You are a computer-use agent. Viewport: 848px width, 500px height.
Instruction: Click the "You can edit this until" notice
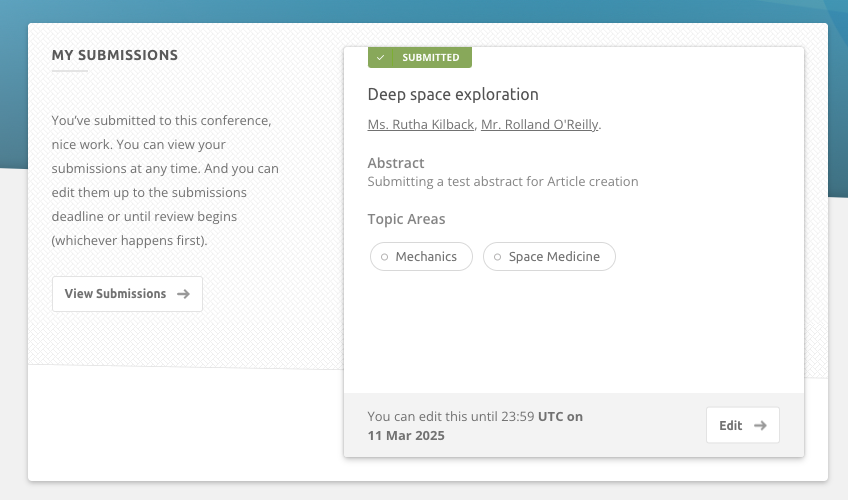click(x=452, y=416)
